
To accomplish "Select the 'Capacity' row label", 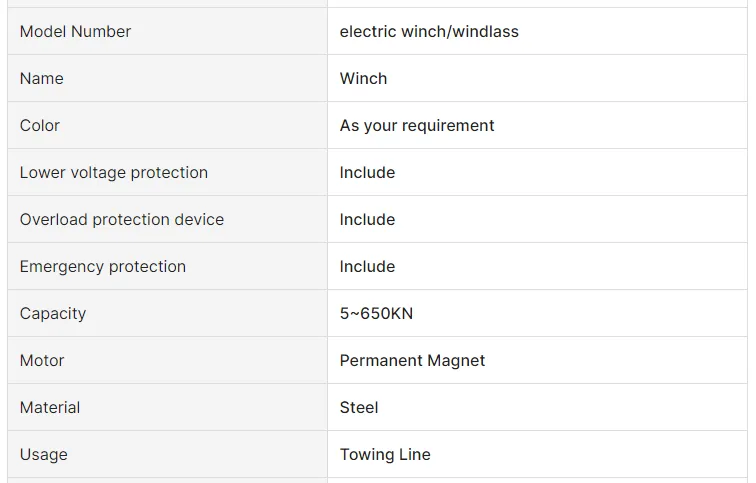I will [x=53, y=314].
